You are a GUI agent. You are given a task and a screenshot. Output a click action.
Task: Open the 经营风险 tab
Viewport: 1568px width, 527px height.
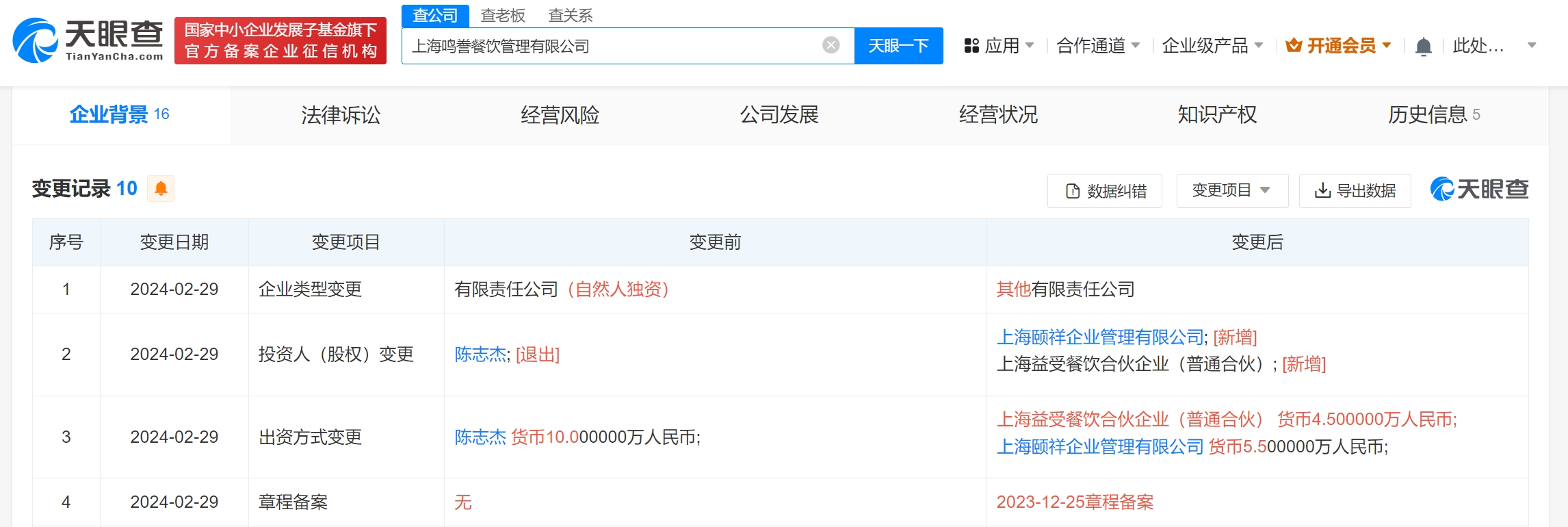(x=560, y=114)
